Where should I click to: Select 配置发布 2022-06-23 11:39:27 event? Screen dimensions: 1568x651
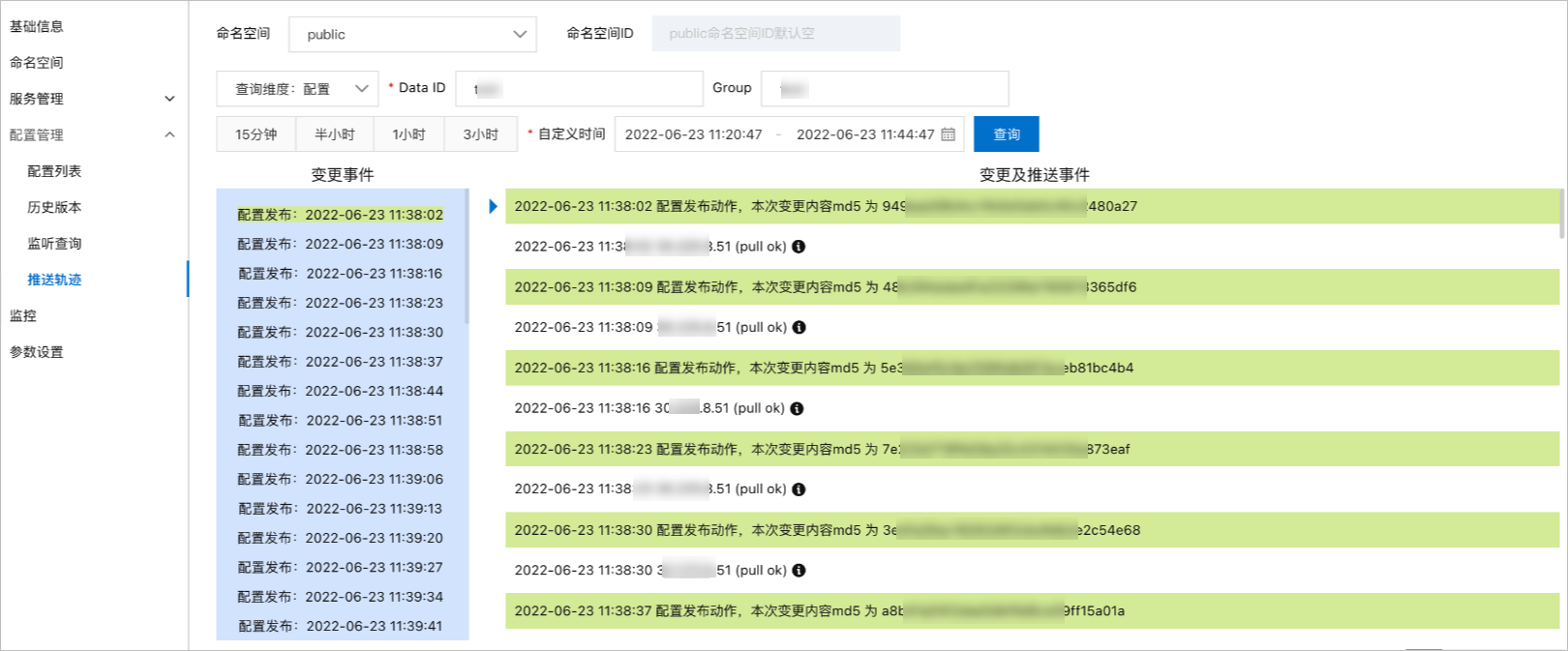(341, 568)
